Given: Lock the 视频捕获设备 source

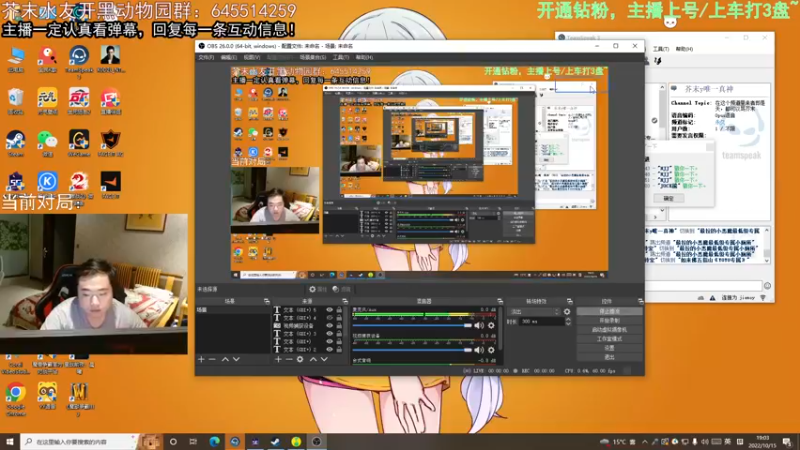Looking at the screenshot, I should coord(339,326).
